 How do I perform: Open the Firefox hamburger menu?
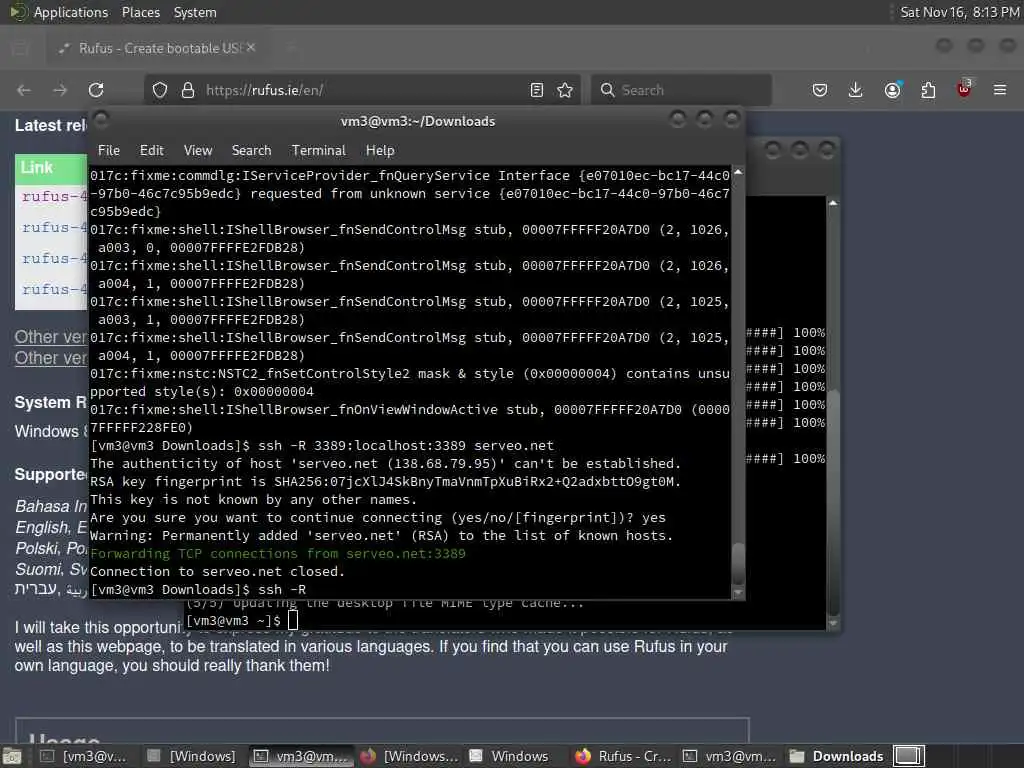(x=1000, y=90)
